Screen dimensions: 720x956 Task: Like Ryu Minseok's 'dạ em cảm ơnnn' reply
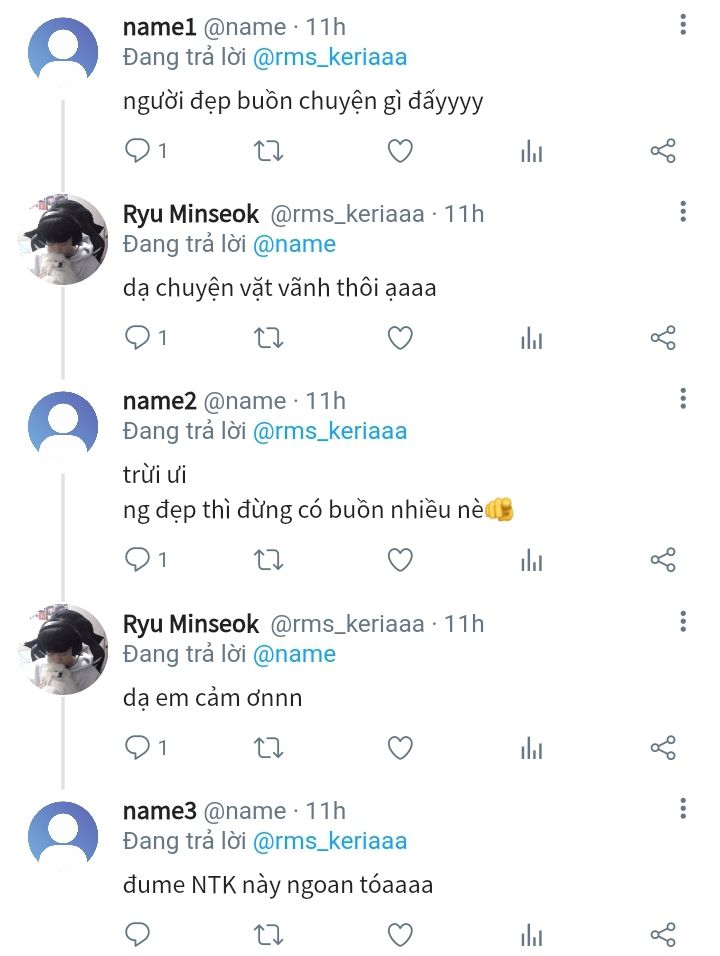click(400, 747)
